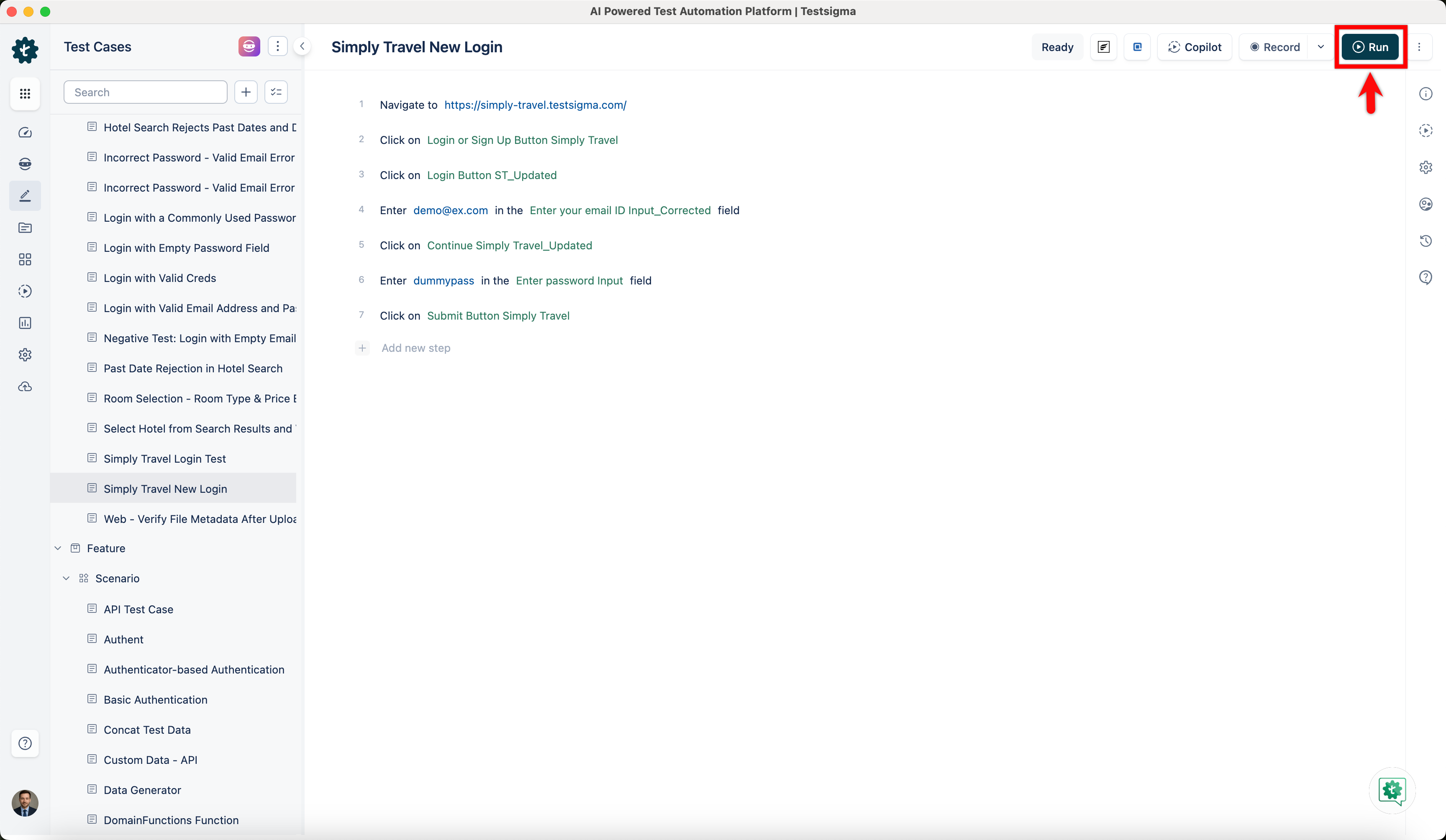Open the face-style icon on right rail
Screen dimensions: 1446x840
coord(1425,204)
